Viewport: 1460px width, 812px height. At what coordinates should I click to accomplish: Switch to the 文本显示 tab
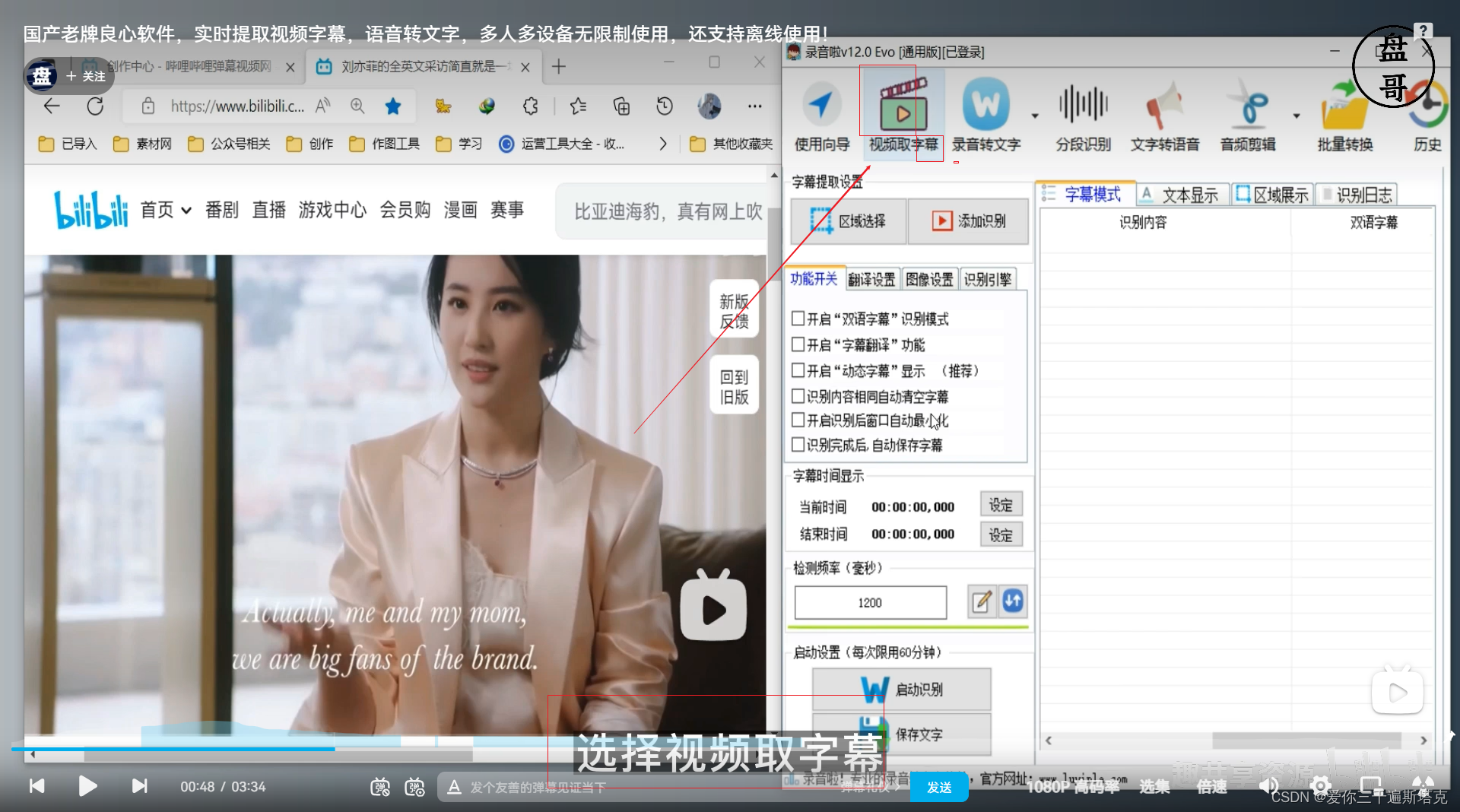(1181, 195)
